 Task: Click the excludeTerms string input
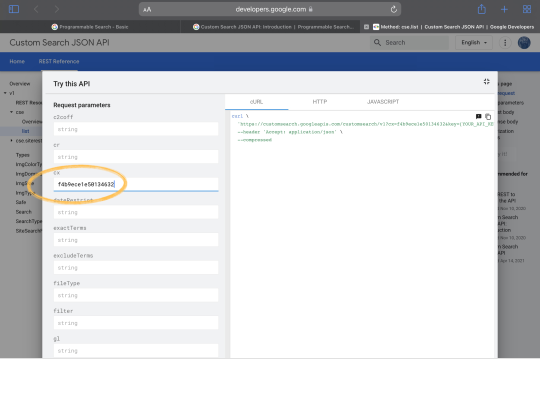(x=136, y=268)
